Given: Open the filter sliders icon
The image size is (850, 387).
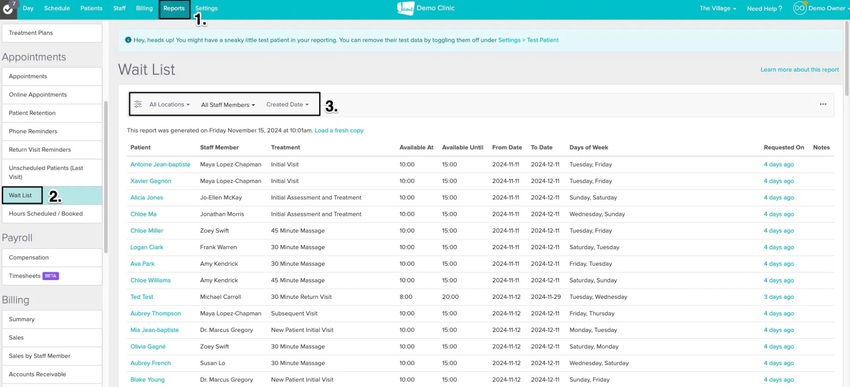Looking at the screenshot, I should (138, 104).
